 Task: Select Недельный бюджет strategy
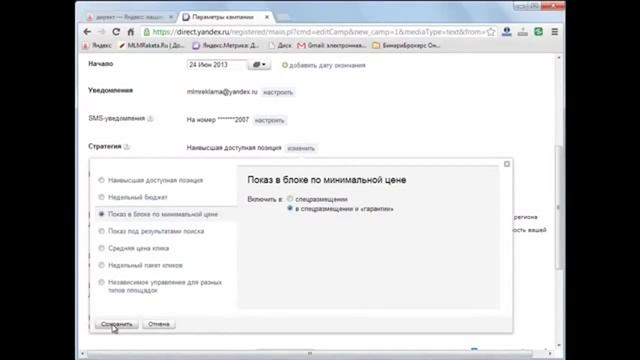101,197
